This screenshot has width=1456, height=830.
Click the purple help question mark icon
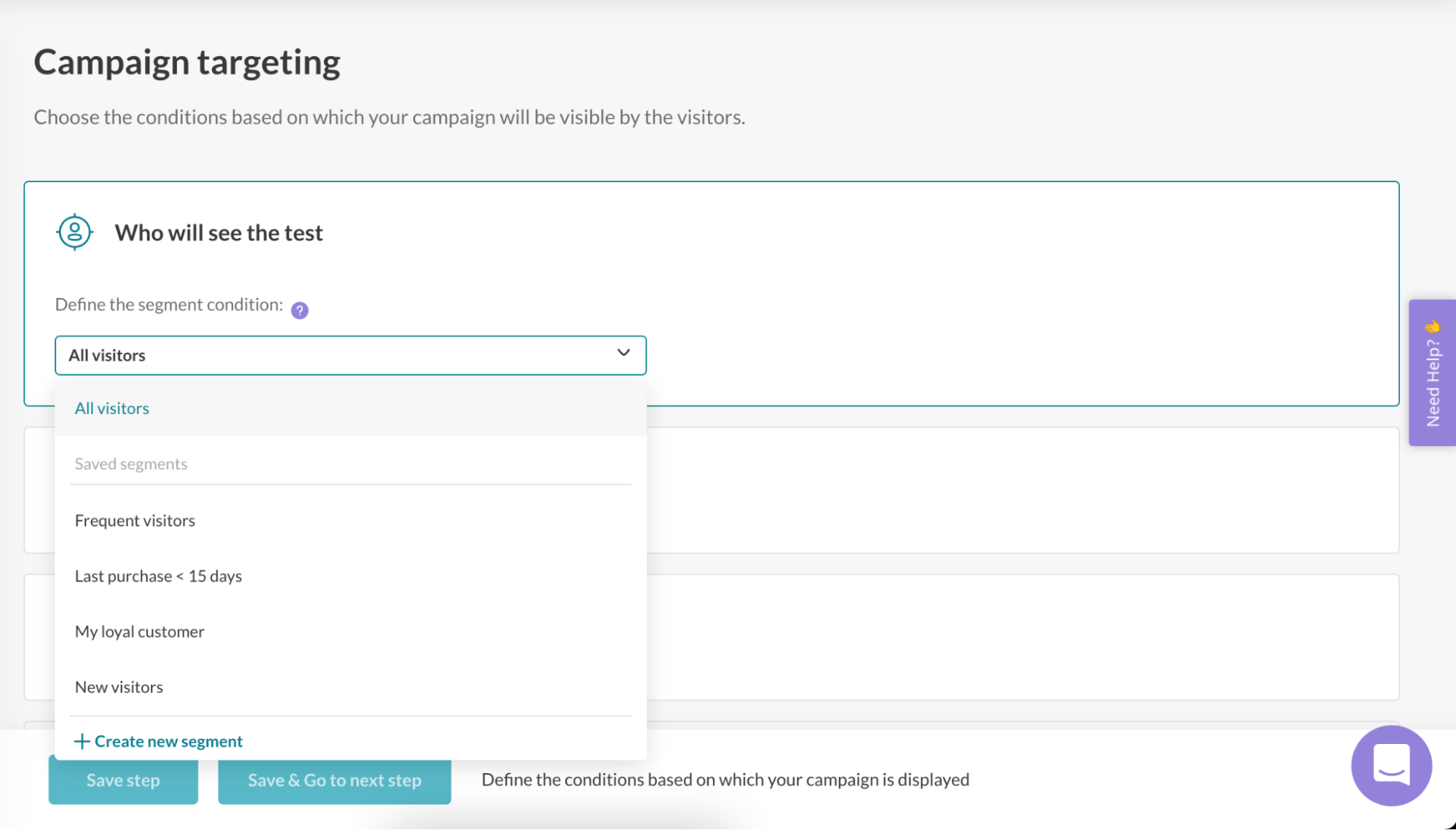coord(299,310)
